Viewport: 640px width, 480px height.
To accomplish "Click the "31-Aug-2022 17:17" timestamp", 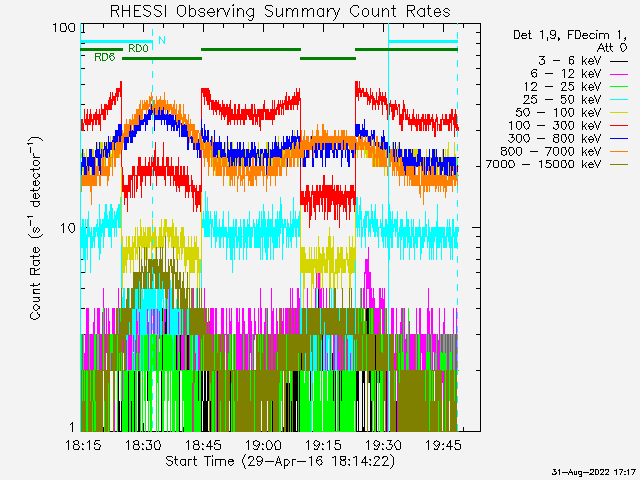I will pyautogui.click(x=594, y=472).
